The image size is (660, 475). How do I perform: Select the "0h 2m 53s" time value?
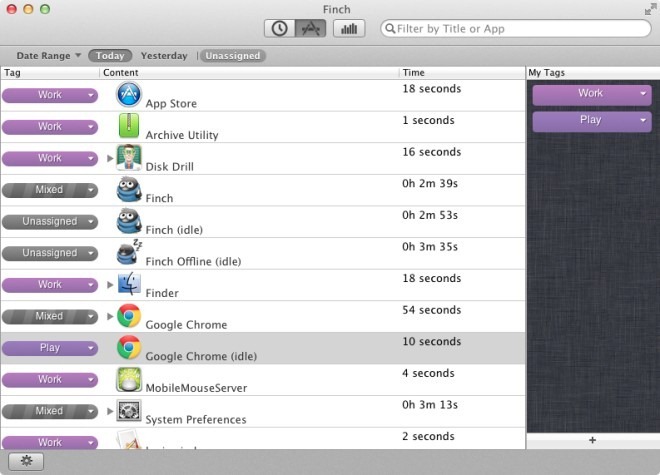430,215
